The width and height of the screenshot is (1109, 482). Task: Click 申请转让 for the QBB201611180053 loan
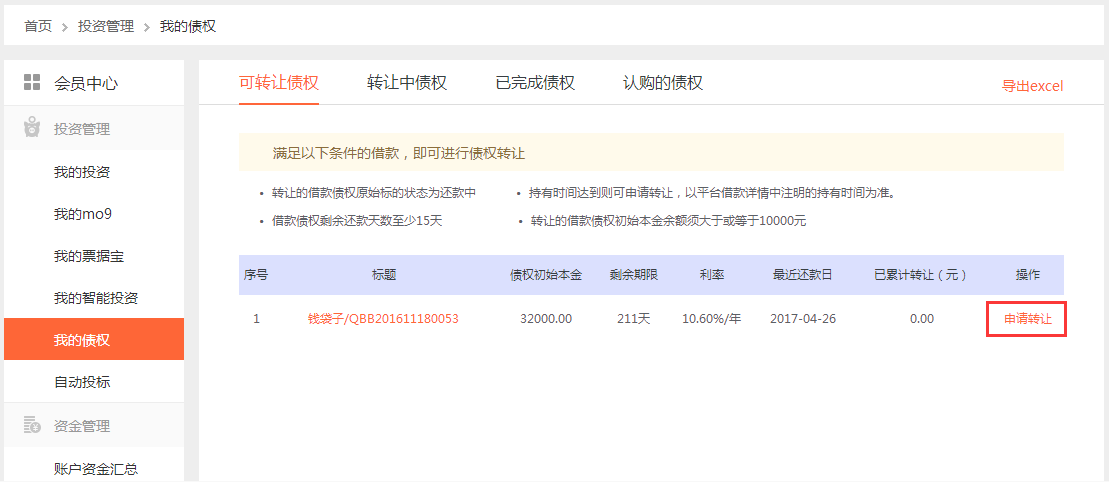click(1028, 319)
